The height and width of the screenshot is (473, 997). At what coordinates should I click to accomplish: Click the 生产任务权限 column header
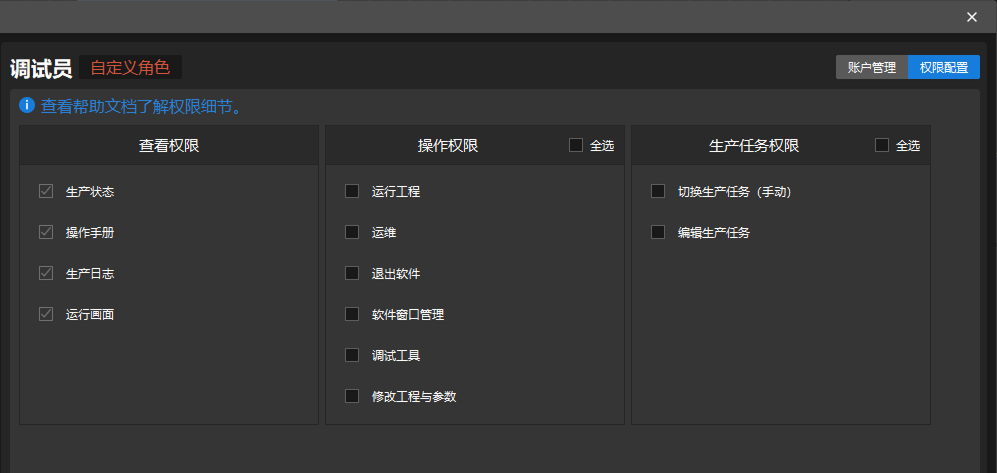tap(754, 146)
